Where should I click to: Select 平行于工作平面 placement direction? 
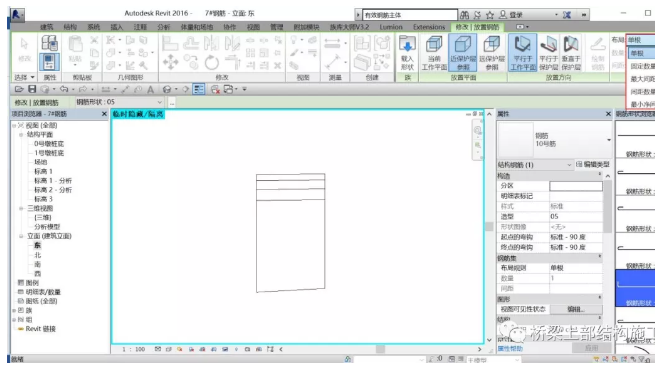(523, 53)
